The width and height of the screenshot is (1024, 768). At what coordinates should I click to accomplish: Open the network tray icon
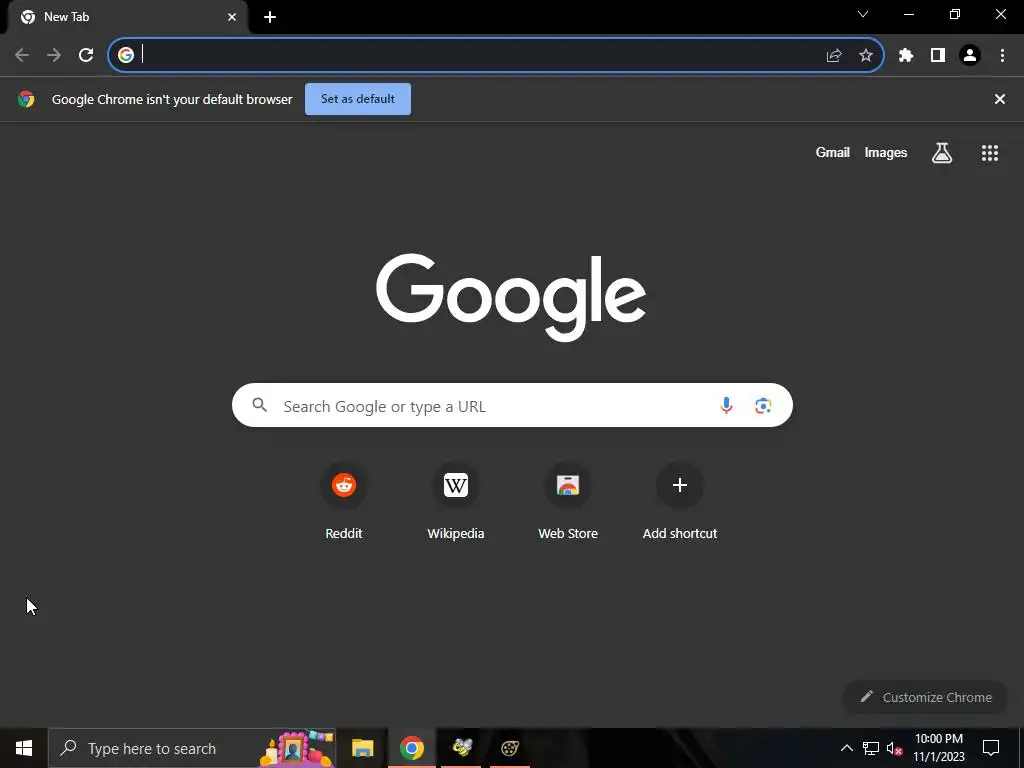pyautogui.click(x=871, y=748)
